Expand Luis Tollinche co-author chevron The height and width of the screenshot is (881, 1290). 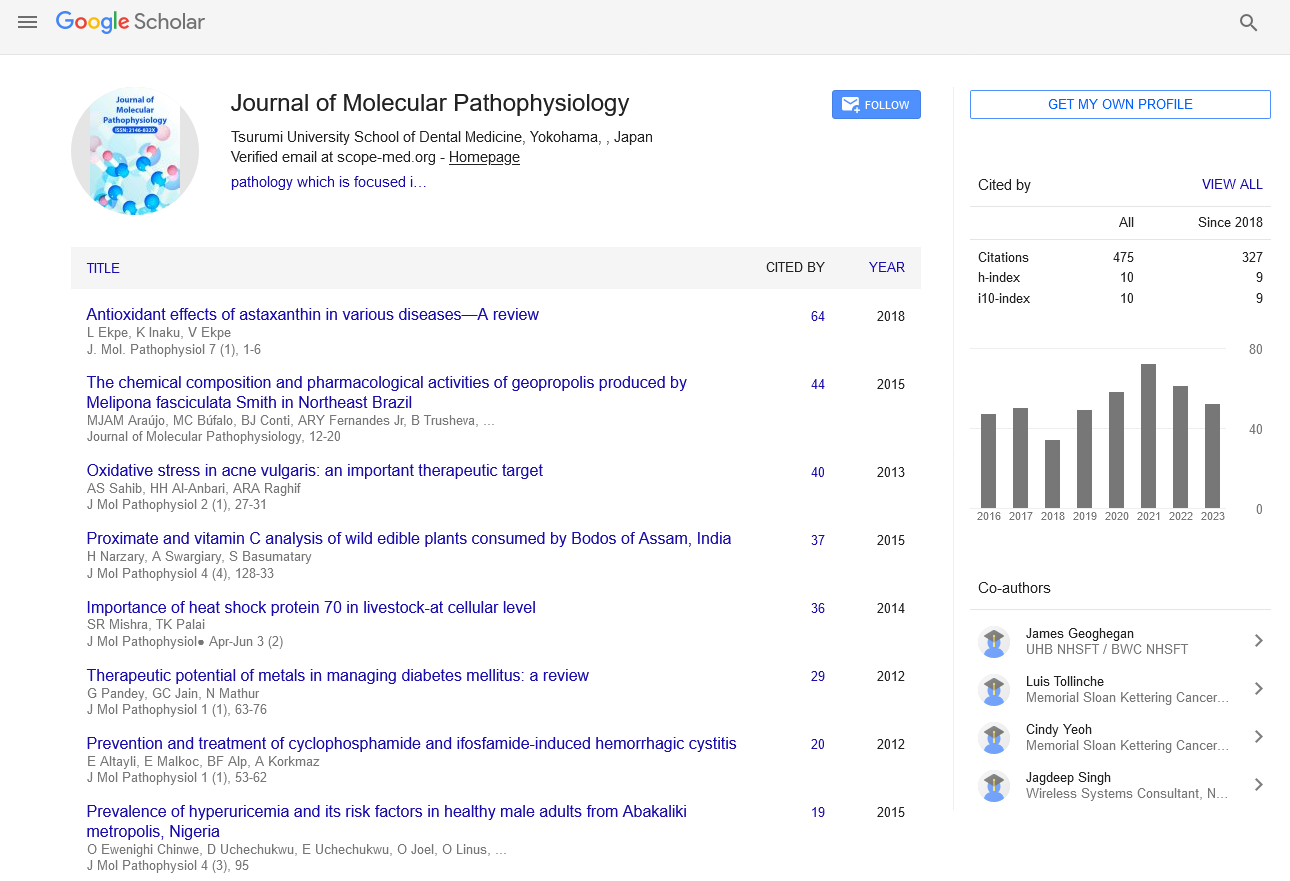(1258, 689)
